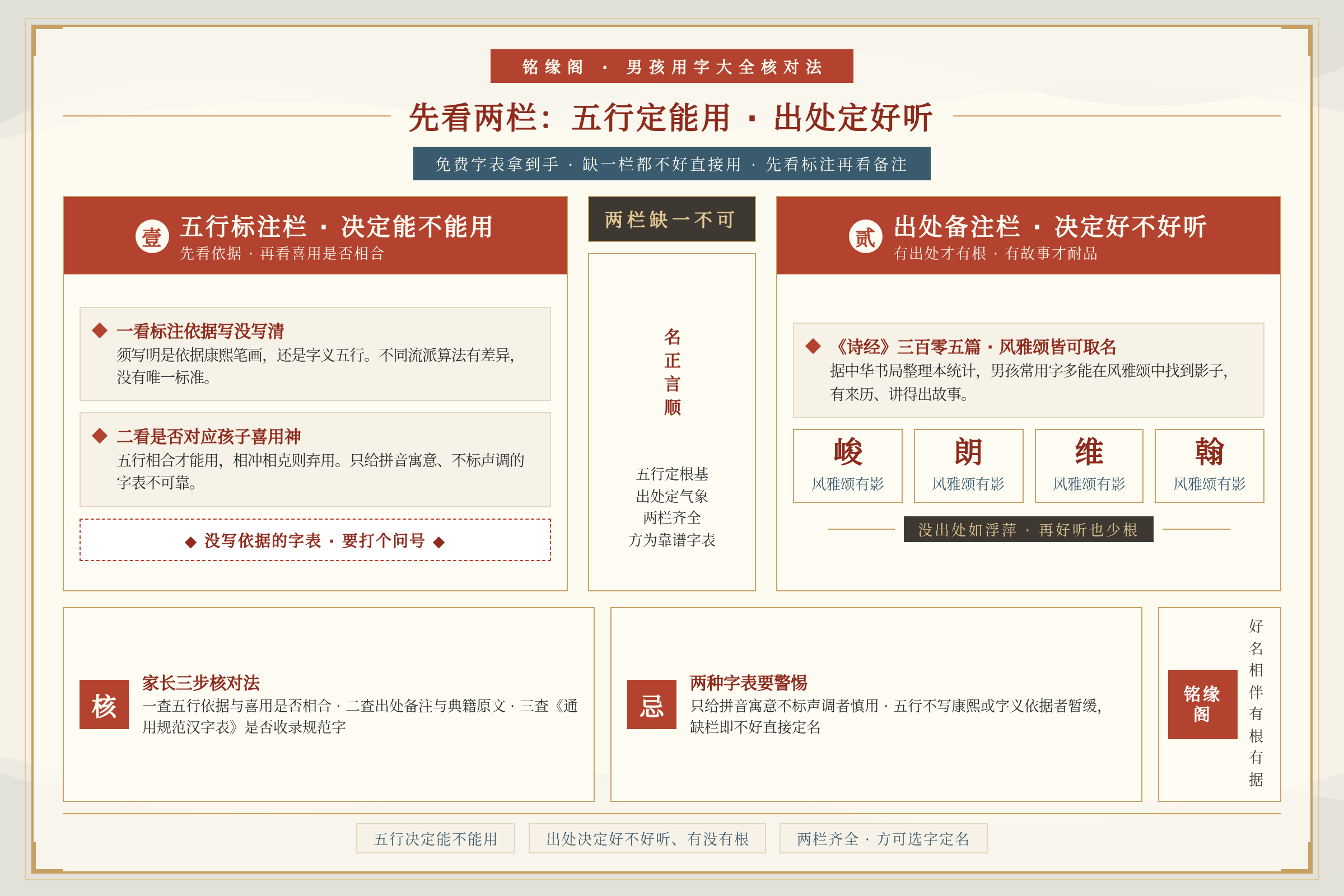Click the 壹 circle badge icon
Image resolution: width=1344 pixels, height=896 pixels.
[152, 236]
